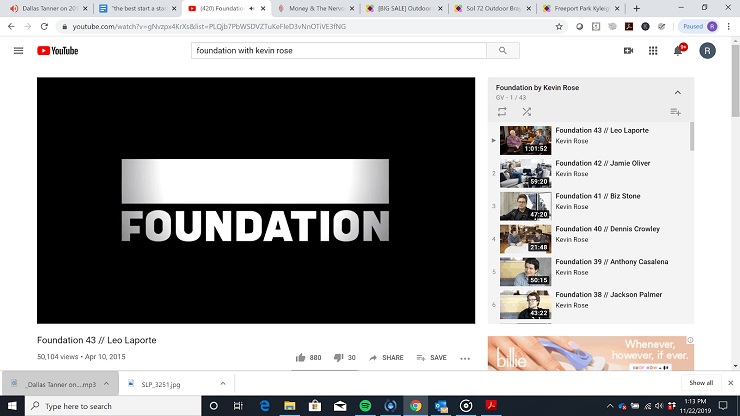Open Microsoft Edge from the taskbar
The image size is (740, 416).
(x=264, y=406)
